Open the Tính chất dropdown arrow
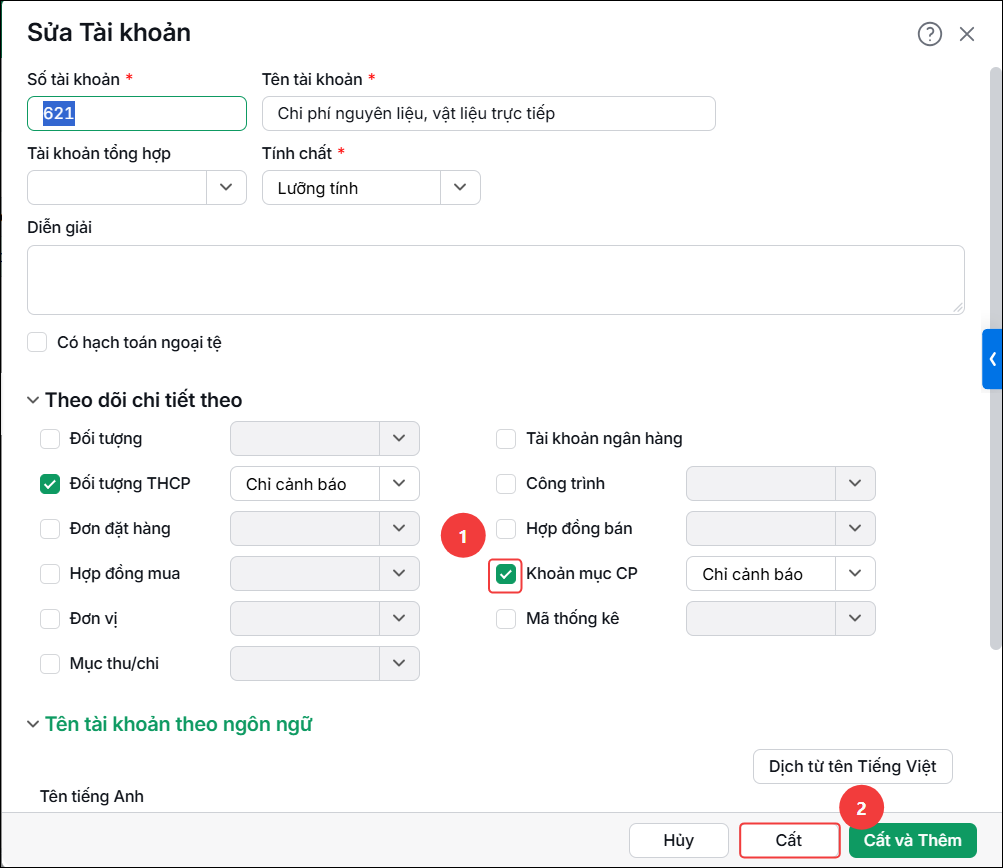This screenshot has height=868, width=1003. (460, 187)
